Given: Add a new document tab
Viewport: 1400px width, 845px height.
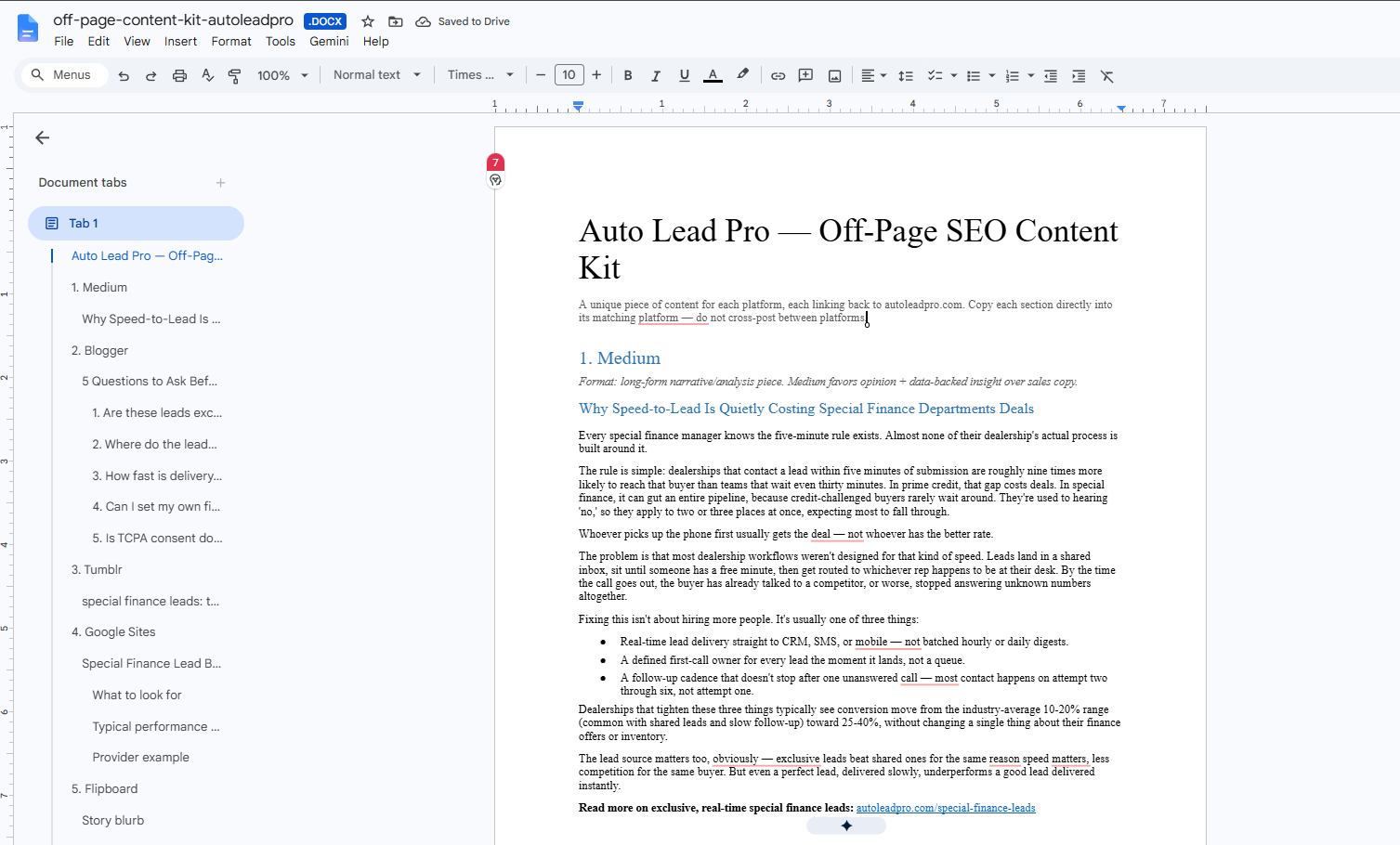Looking at the screenshot, I should pyautogui.click(x=220, y=183).
